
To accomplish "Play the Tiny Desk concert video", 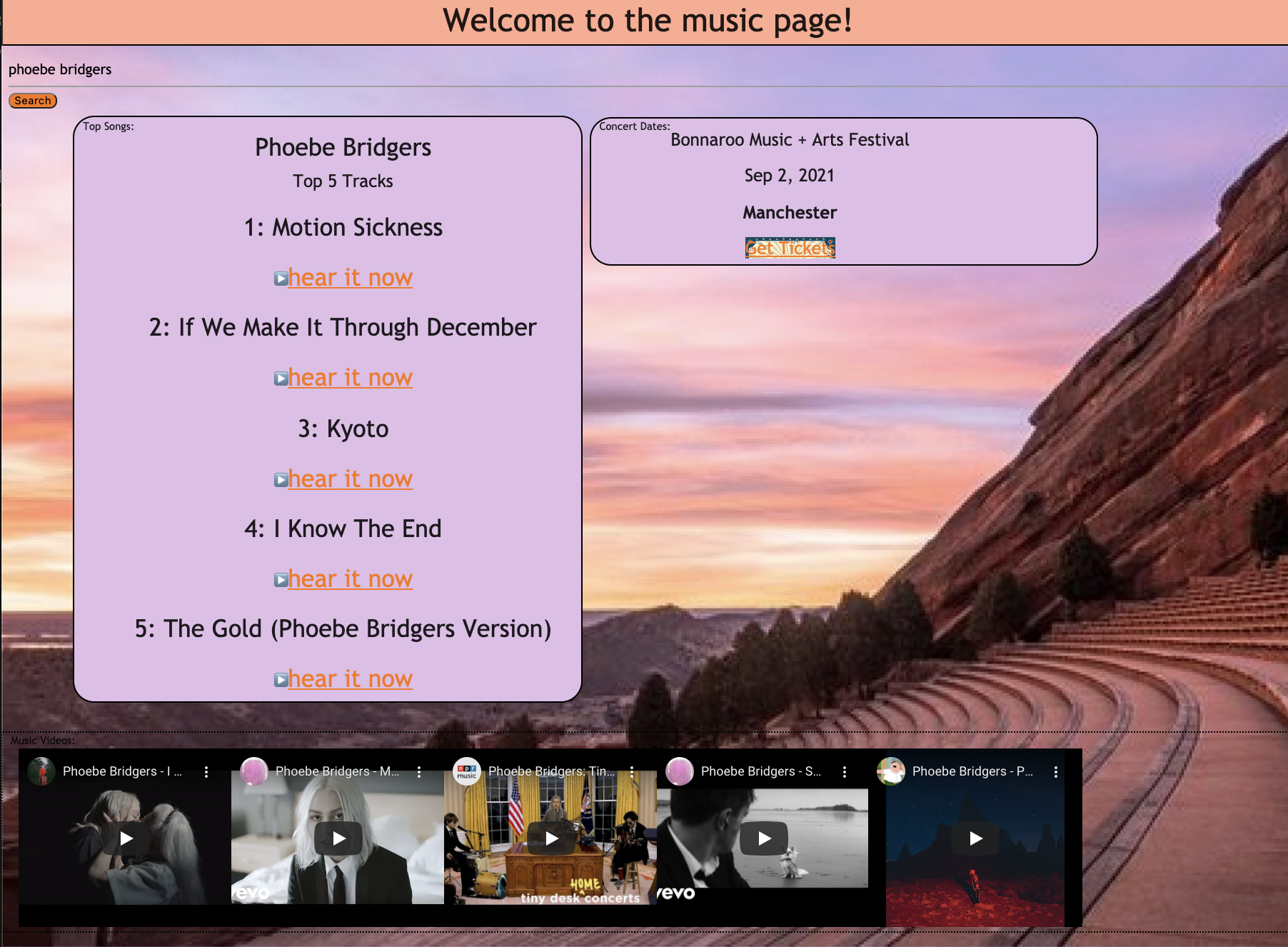I will [552, 838].
